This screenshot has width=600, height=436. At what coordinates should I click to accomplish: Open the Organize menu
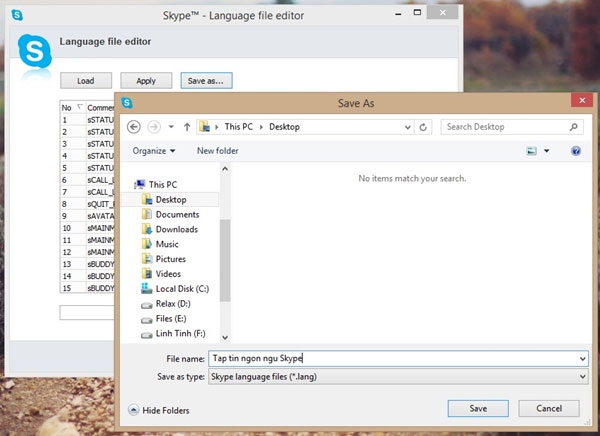(153, 151)
